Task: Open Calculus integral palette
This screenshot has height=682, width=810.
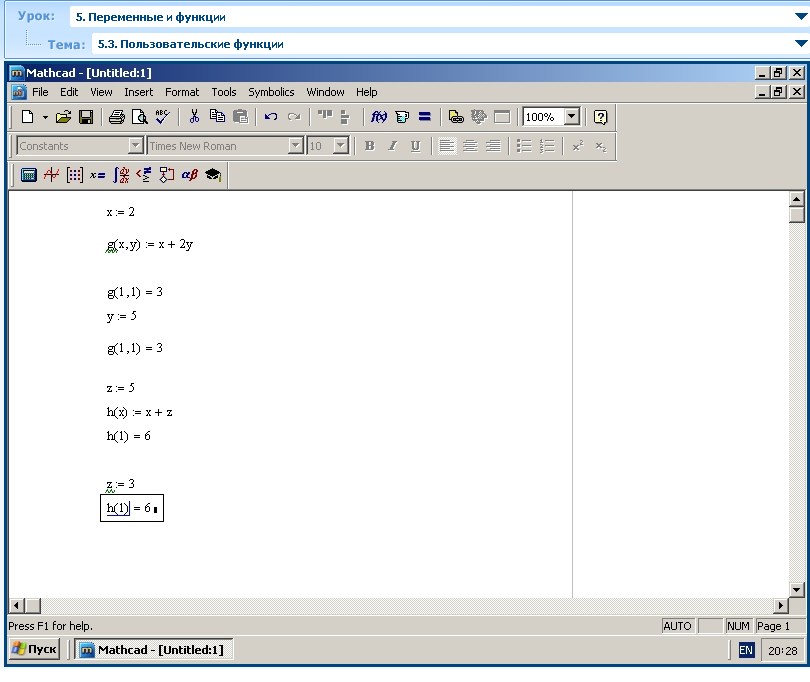Action: click(121, 175)
